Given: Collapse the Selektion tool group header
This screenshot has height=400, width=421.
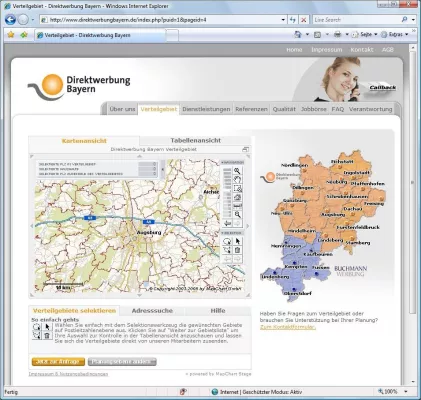Looking at the screenshot, I should pos(232,233).
